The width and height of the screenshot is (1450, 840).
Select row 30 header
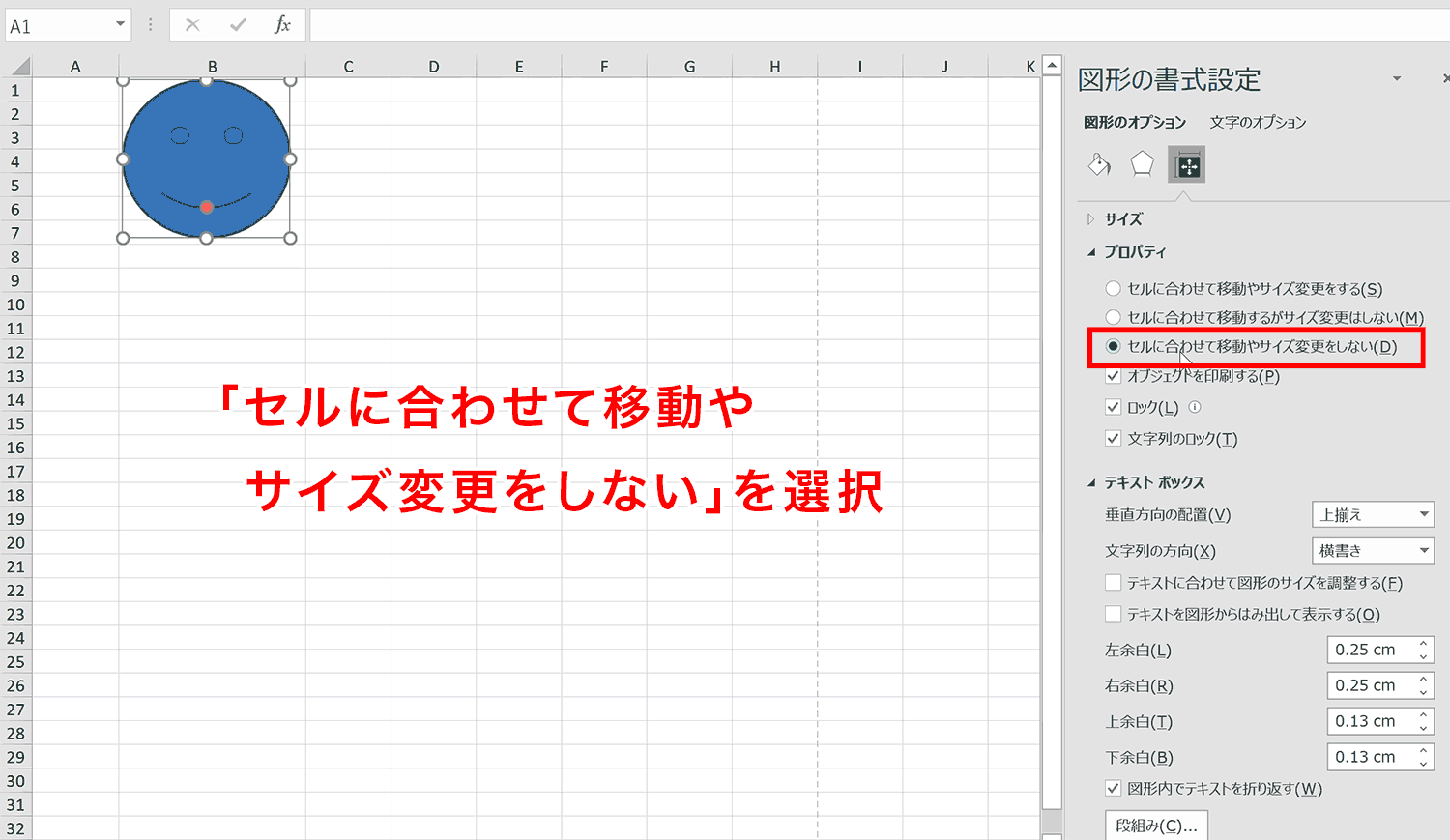tap(15, 781)
